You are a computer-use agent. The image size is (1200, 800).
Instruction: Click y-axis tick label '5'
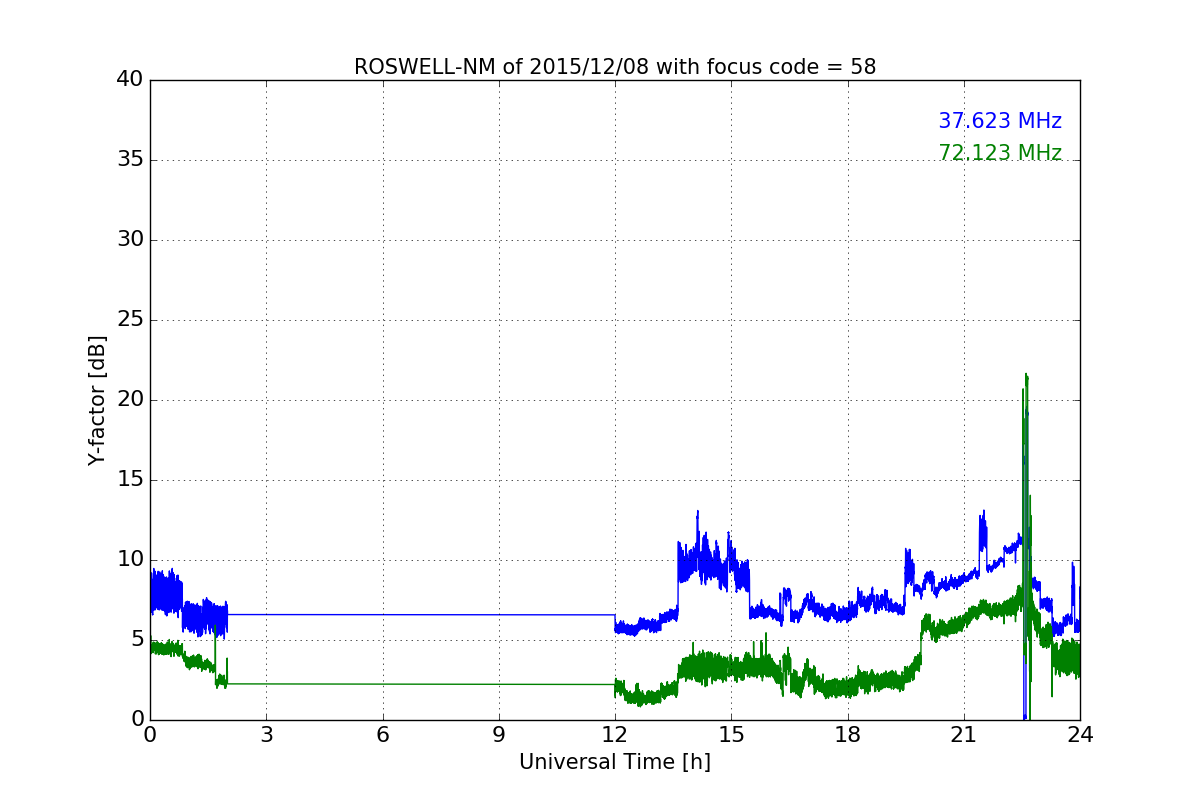pos(136,640)
